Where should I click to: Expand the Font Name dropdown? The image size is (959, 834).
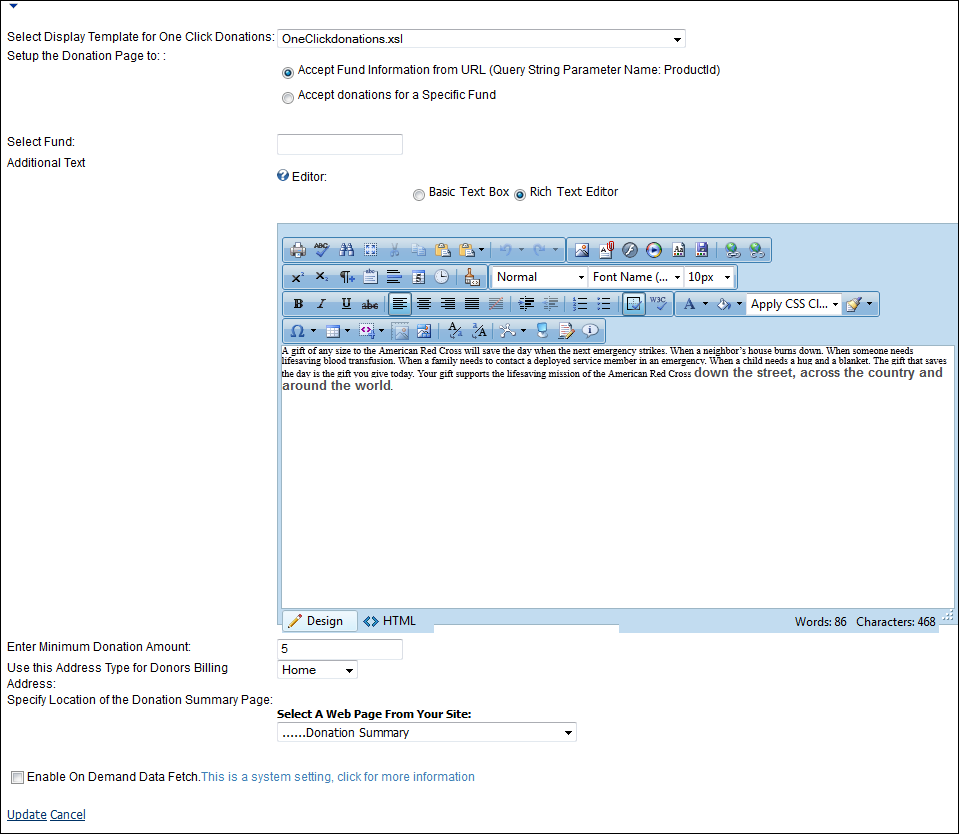[x=636, y=277]
